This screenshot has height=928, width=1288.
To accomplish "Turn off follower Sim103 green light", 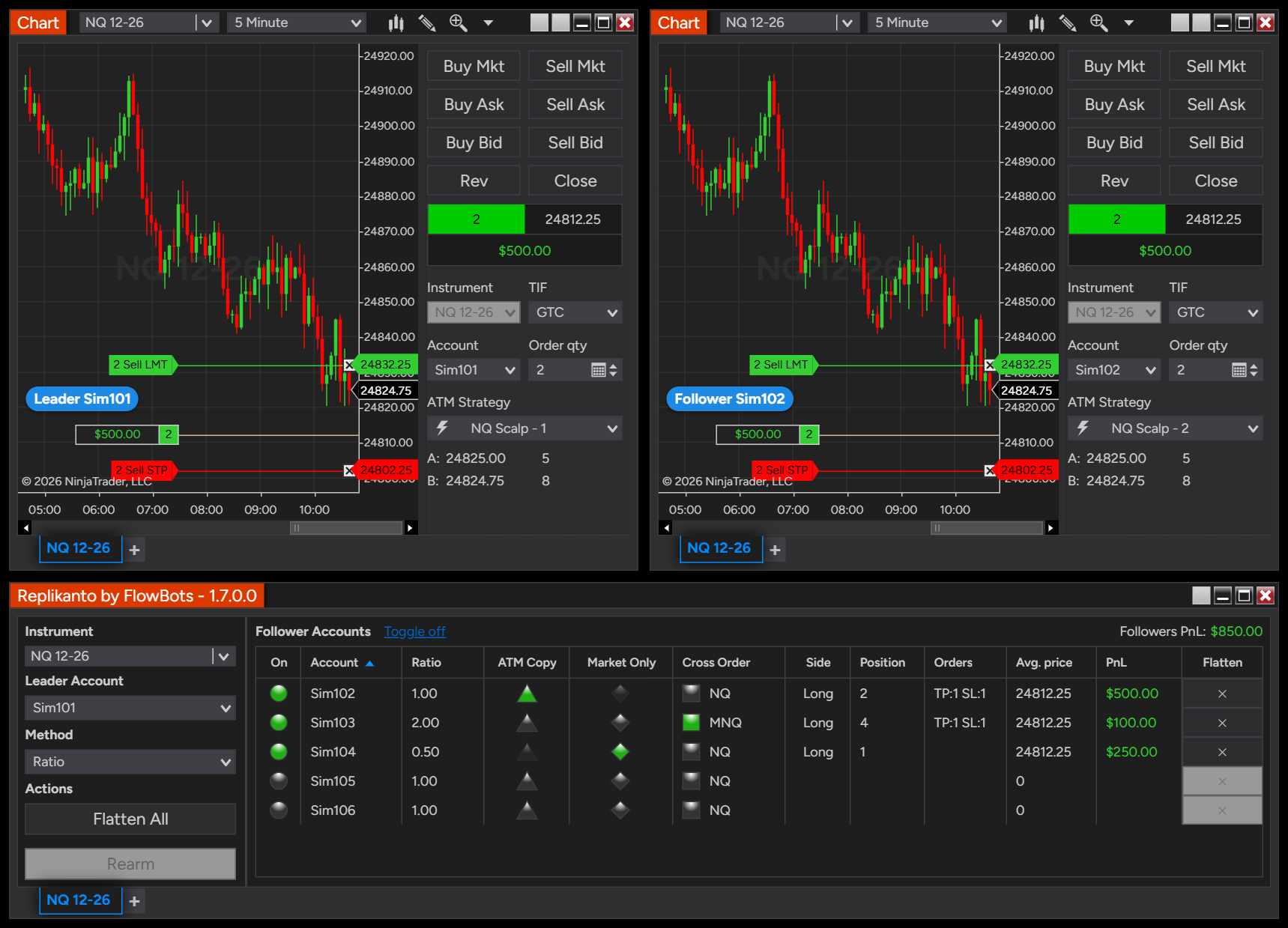I will point(279,723).
